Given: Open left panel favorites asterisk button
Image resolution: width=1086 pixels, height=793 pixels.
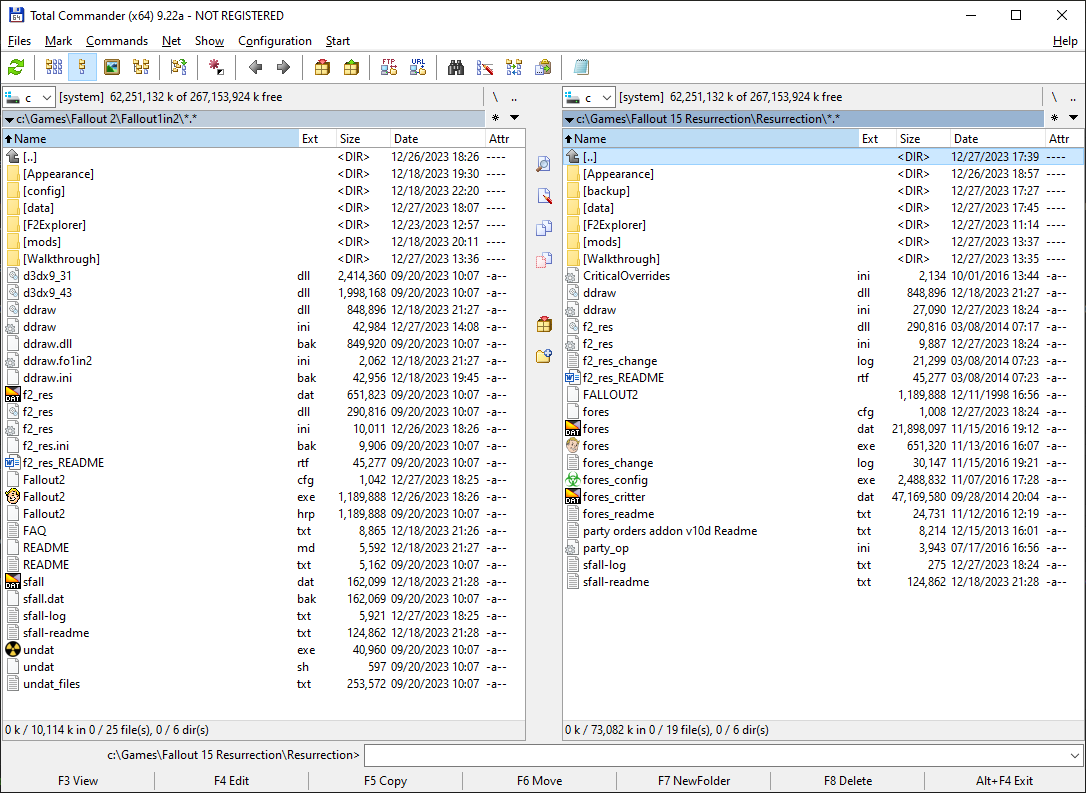Looking at the screenshot, I should point(495,118).
